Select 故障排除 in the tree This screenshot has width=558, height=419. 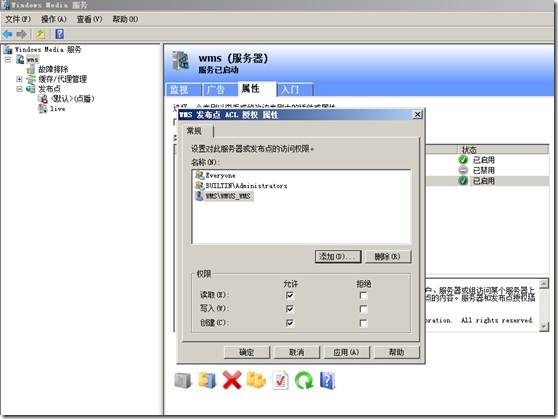point(53,69)
